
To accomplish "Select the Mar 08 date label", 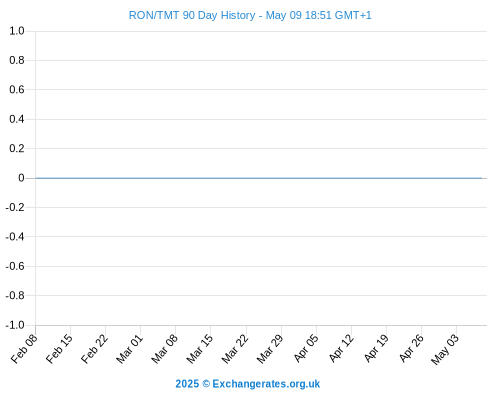I will 165,349.
